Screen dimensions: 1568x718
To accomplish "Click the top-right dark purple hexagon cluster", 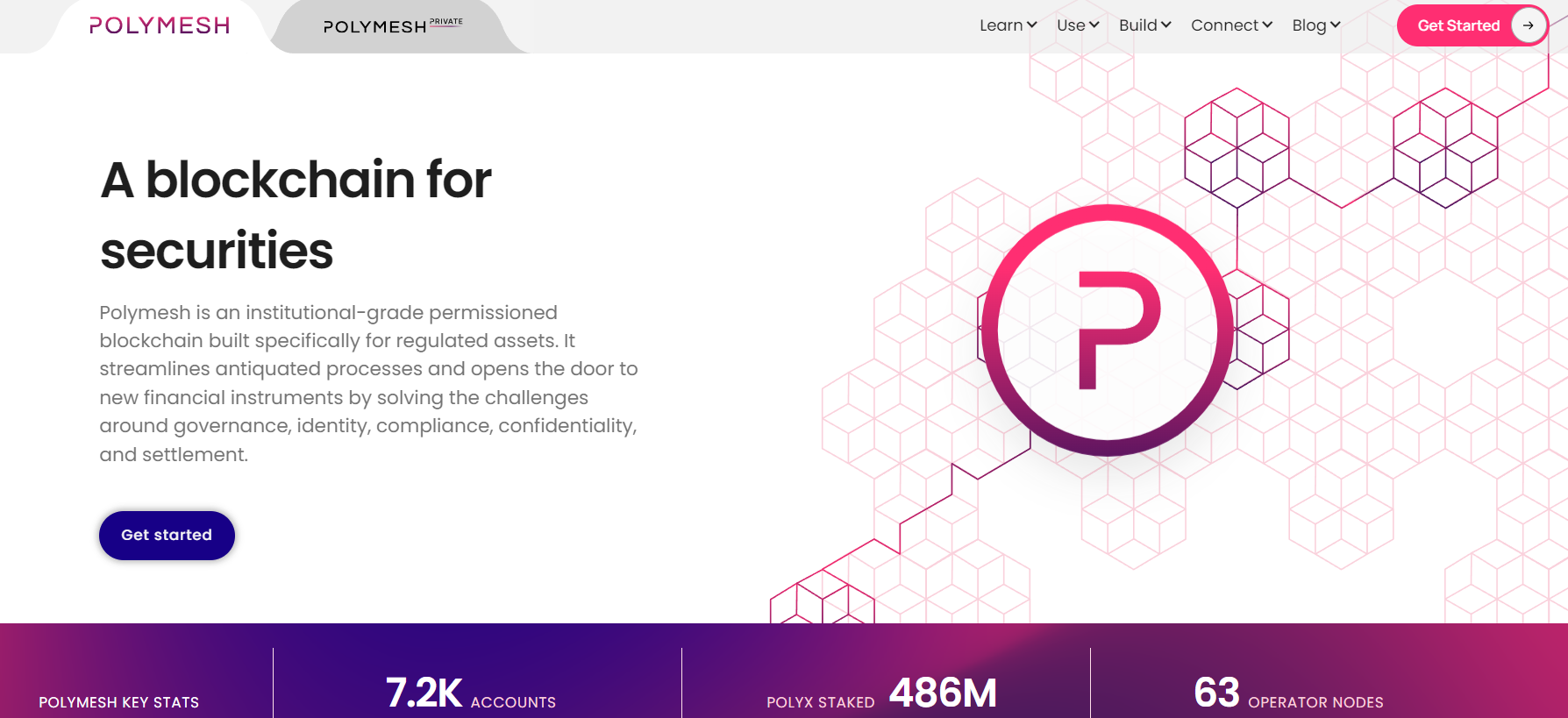I will coord(1445,147).
